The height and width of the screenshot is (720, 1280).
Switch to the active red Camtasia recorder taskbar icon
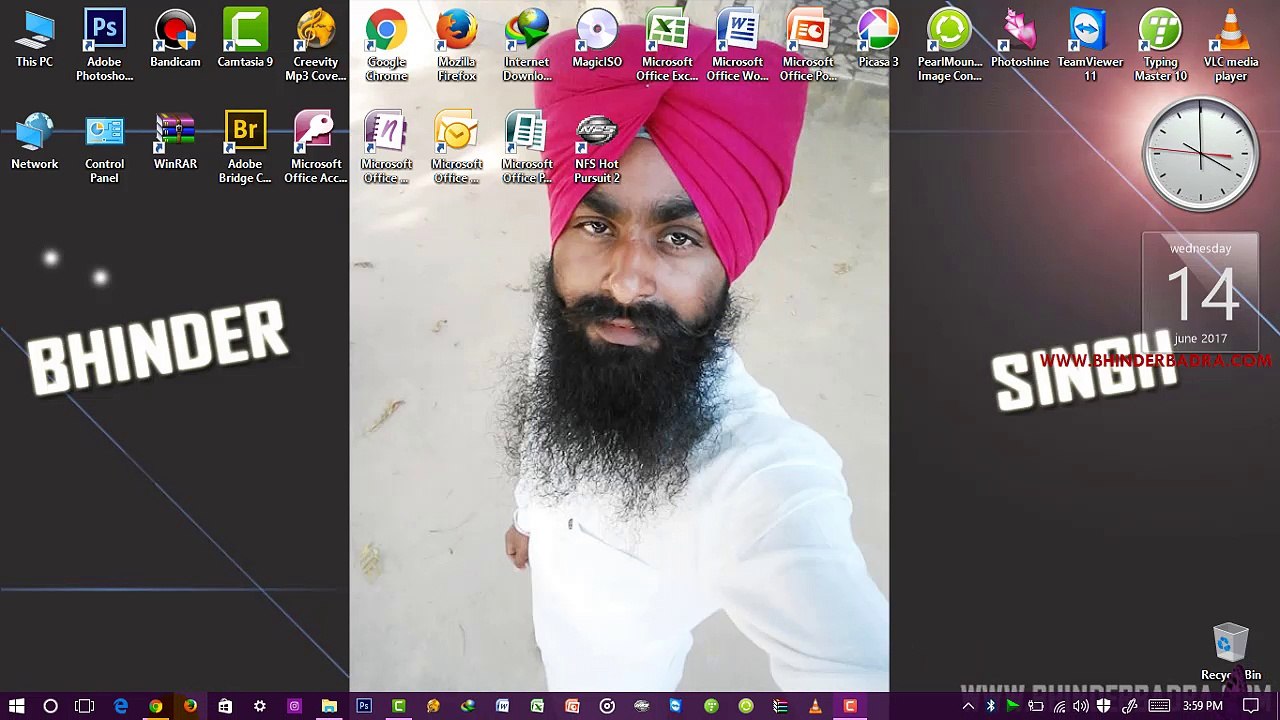pyautogui.click(x=850, y=706)
